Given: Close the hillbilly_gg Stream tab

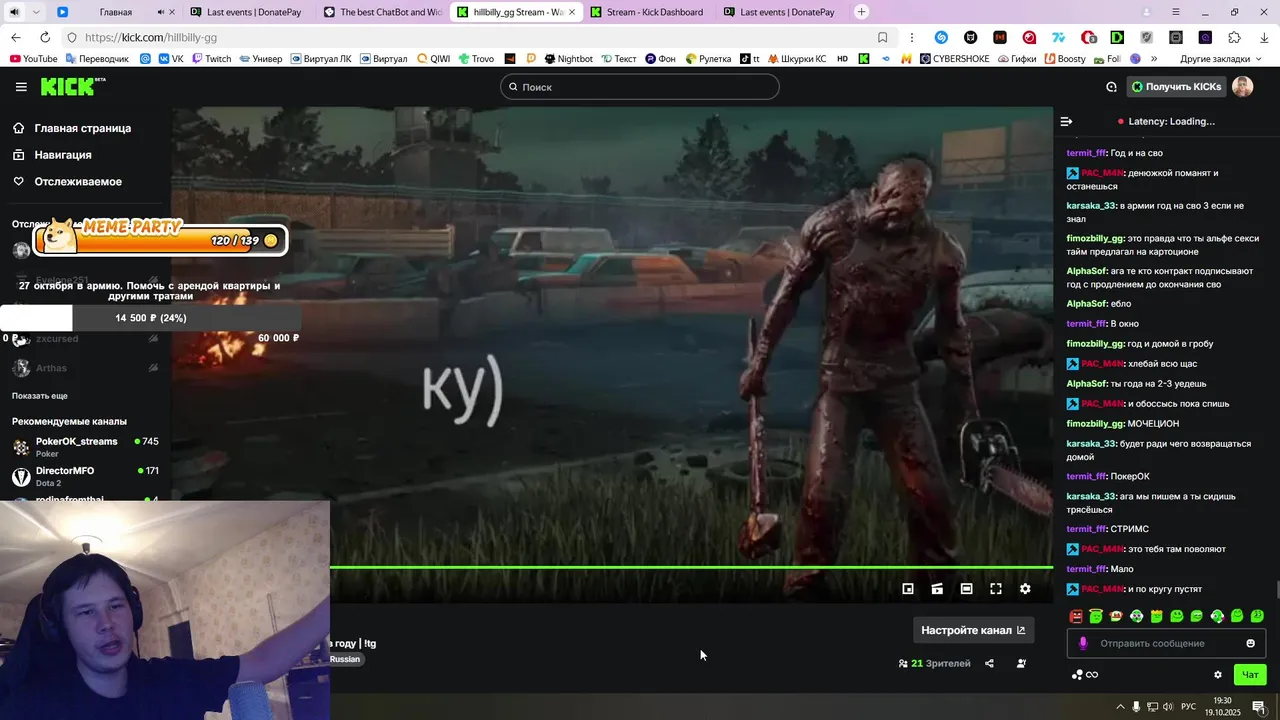Looking at the screenshot, I should [x=572, y=12].
